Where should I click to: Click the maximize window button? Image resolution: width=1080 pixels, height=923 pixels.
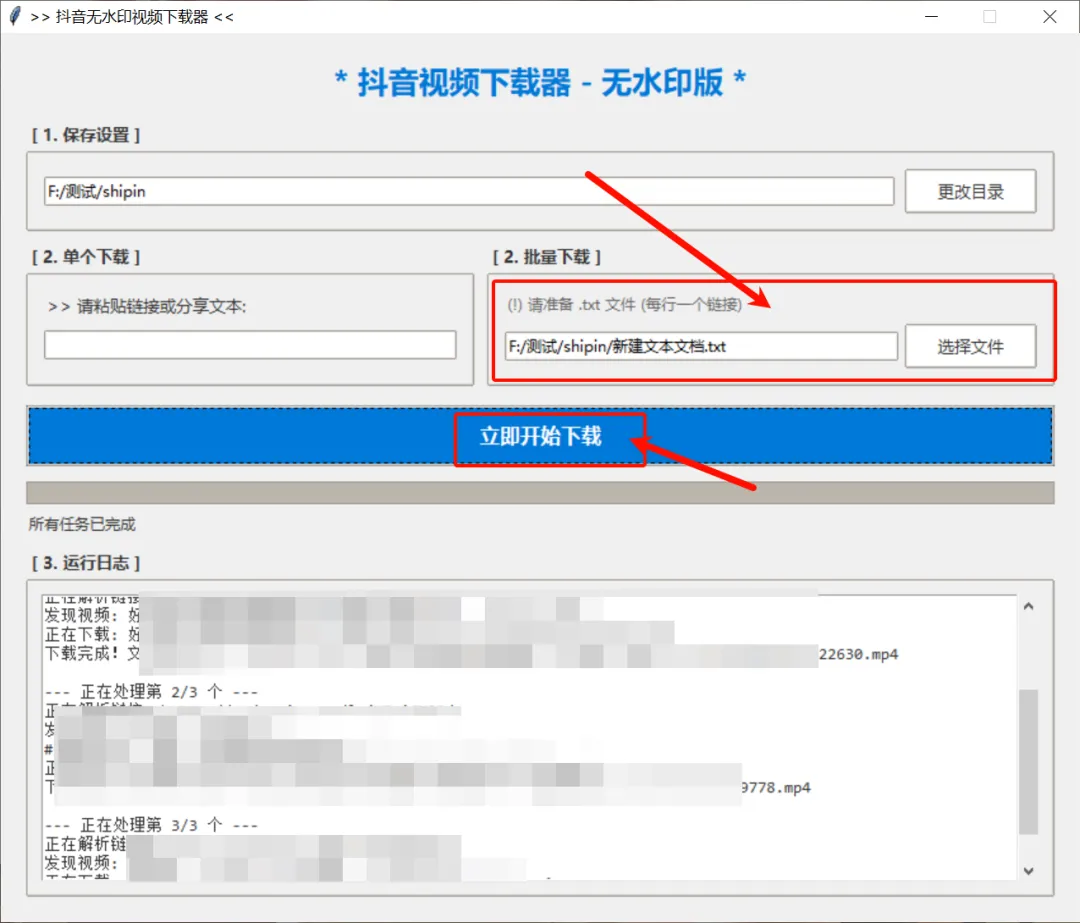pos(990,17)
